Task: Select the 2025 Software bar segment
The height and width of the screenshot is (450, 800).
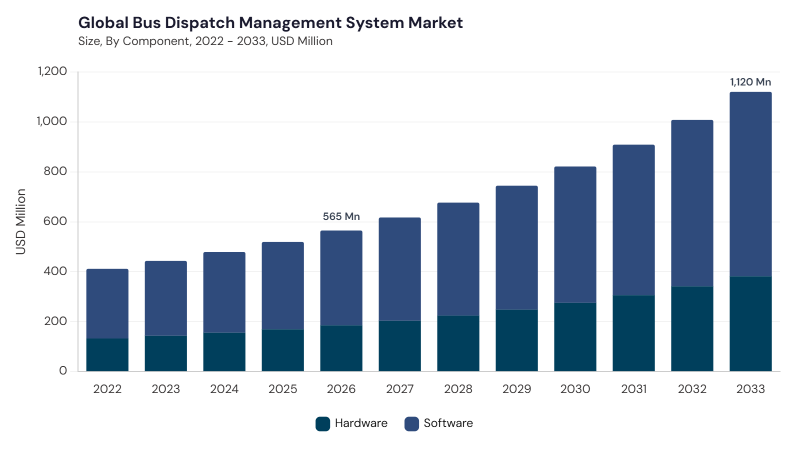Action: (x=283, y=286)
